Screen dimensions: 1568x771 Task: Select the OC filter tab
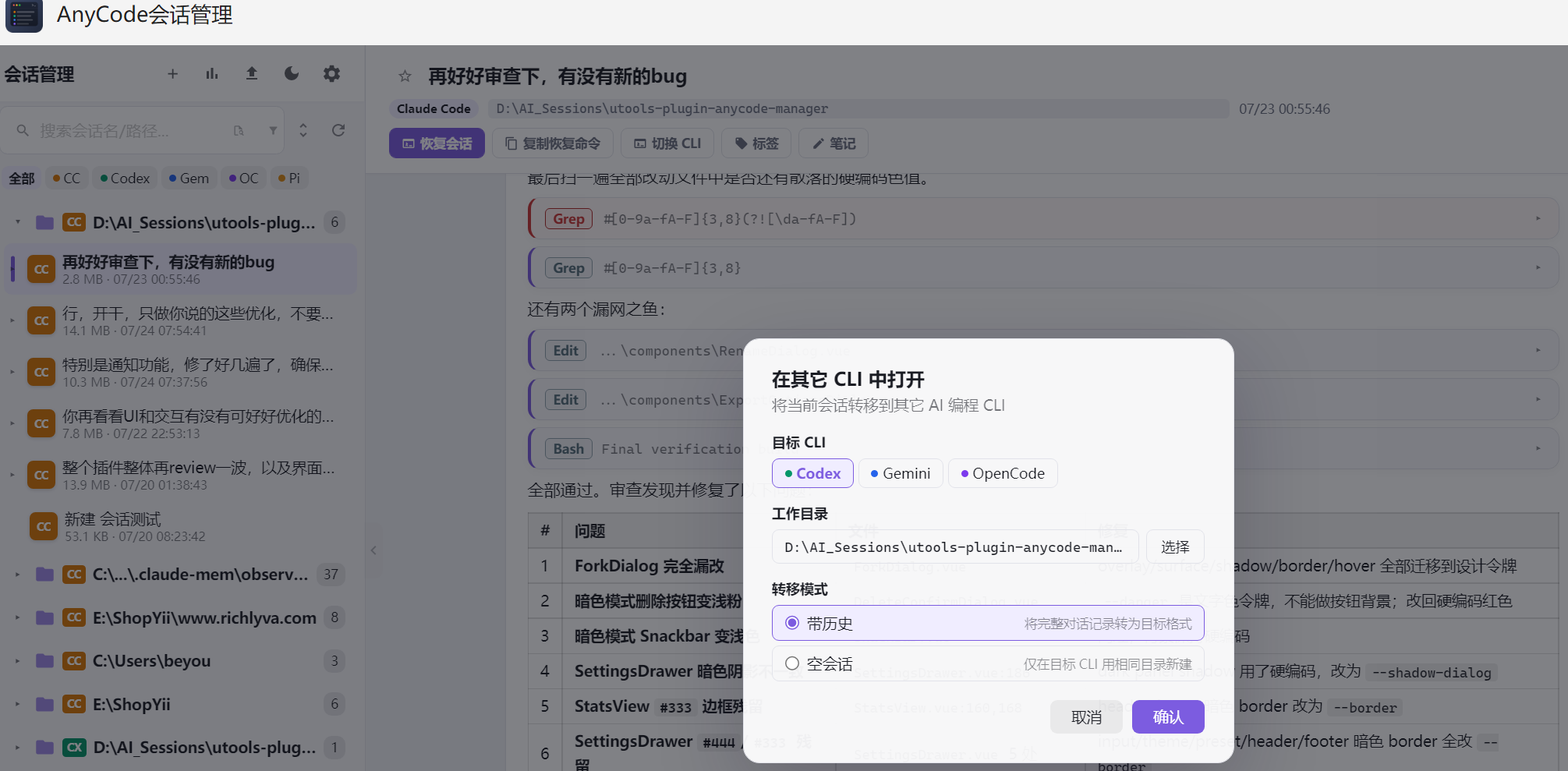pyautogui.click(x=243, y=179)
